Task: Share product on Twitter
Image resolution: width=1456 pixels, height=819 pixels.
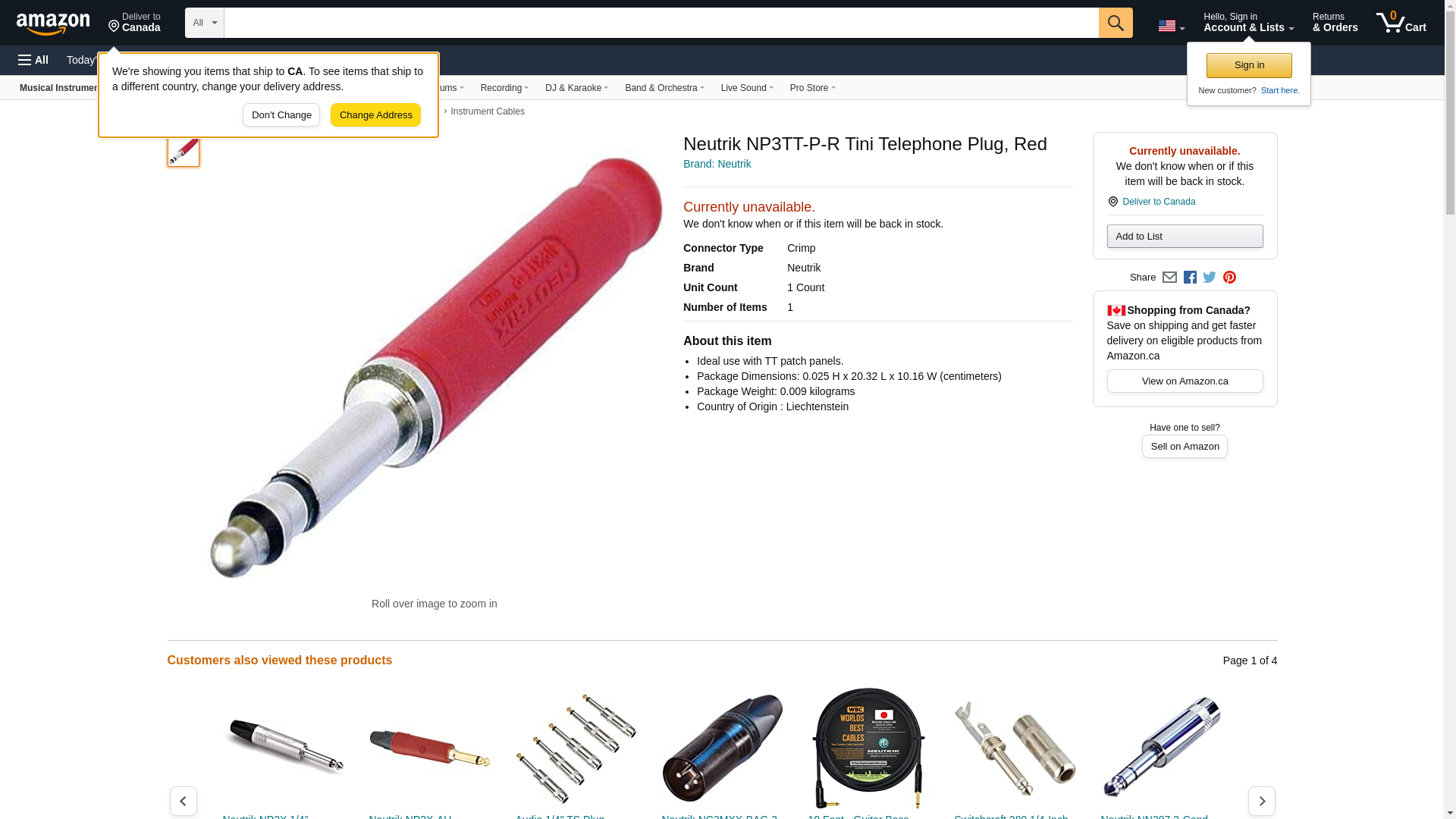Action: click(x=1210, y=278)
